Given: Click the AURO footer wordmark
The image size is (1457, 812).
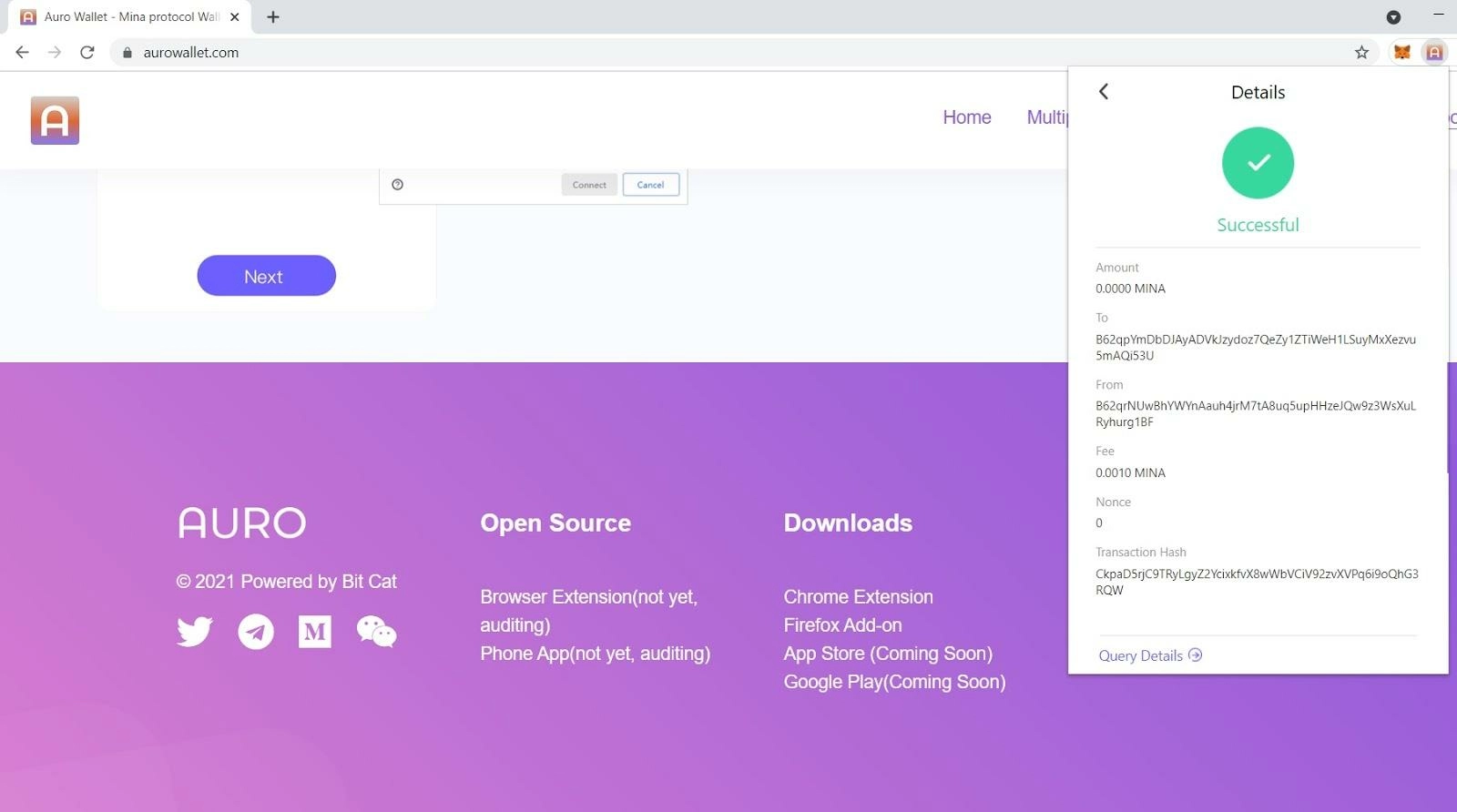Looking at the screenshot, I should click(242, 523).
